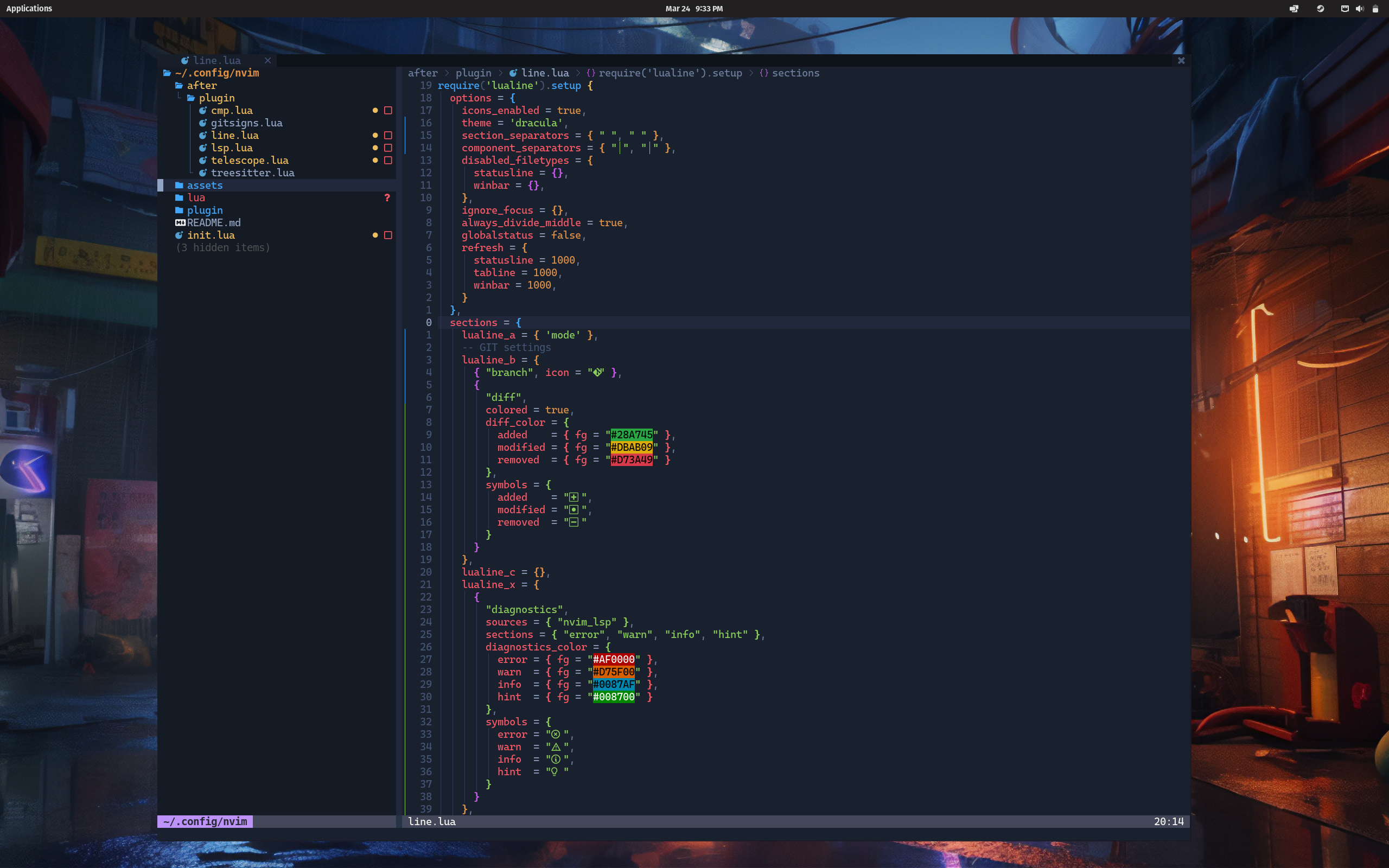Image resolution: width=1389 pixels, height=868 pixels.
Task: Click the green #28A745 color highlight
Action: [x=632, y=435]
